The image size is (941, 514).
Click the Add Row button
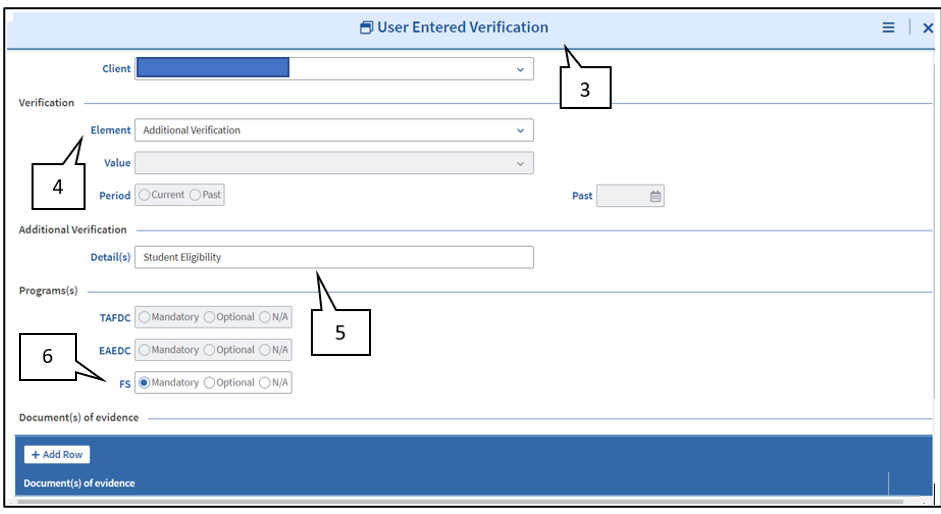57,455
